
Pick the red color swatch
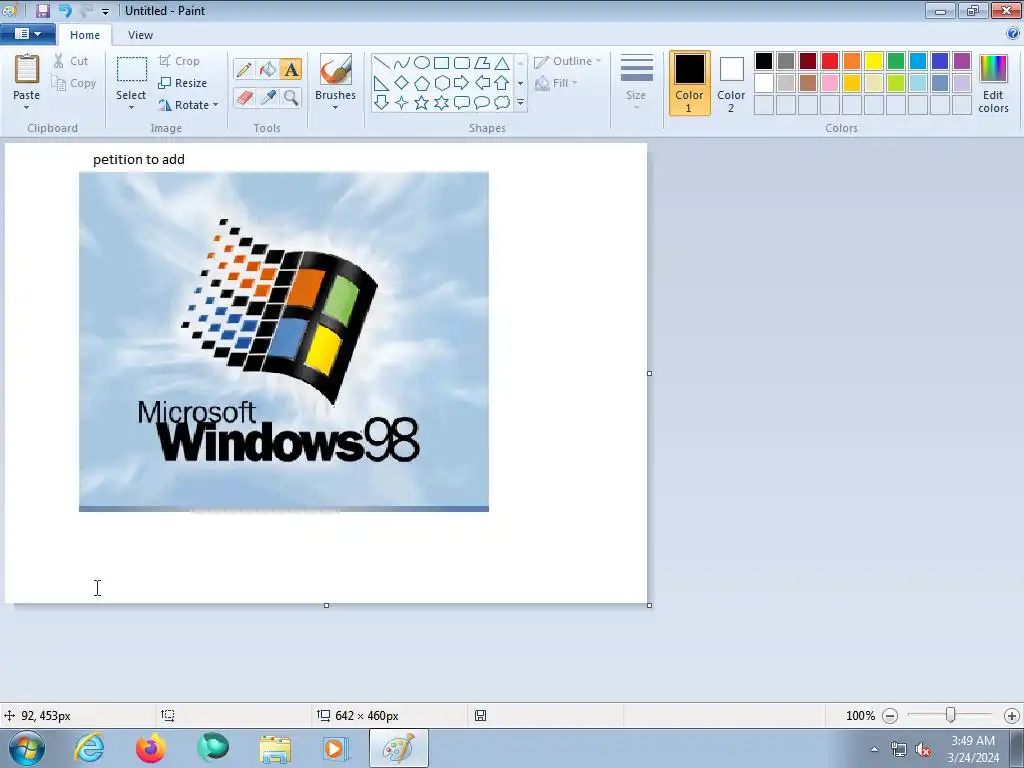[830, 61]
